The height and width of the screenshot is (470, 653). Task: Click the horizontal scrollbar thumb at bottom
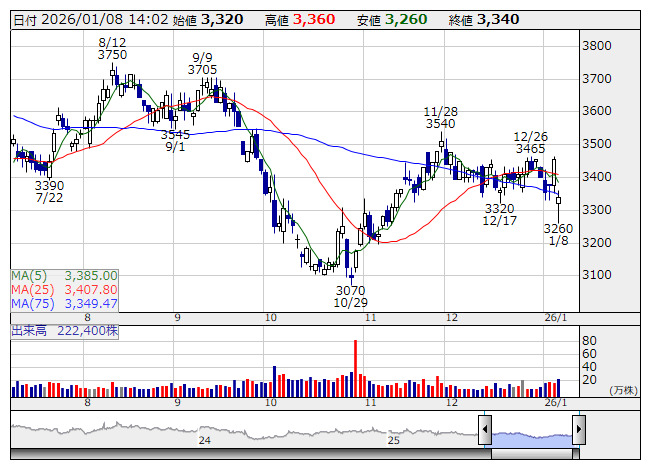coord(532,454)
